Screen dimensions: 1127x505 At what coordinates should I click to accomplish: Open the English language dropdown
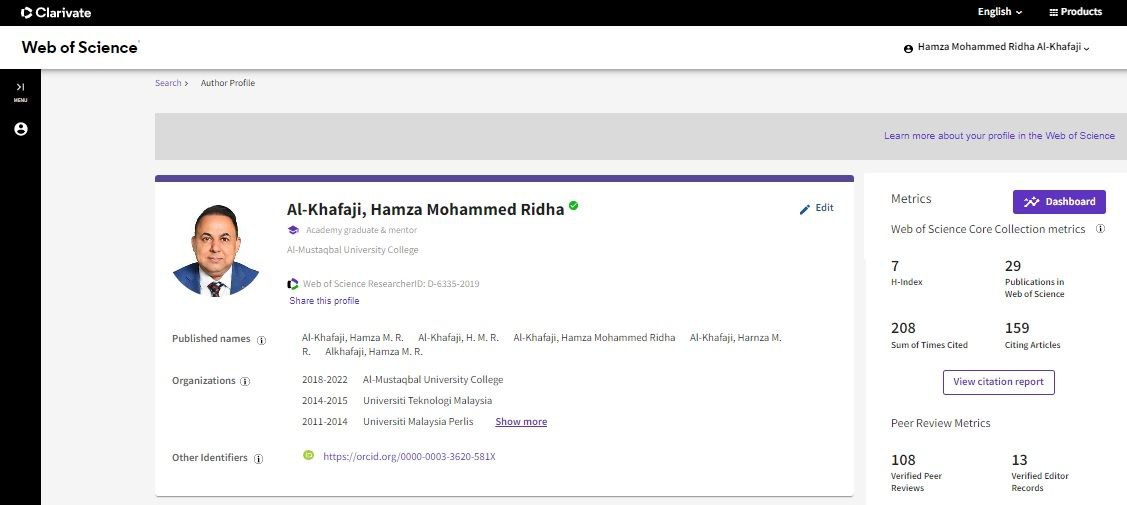pyautogui.click(x=1000, y=12)
